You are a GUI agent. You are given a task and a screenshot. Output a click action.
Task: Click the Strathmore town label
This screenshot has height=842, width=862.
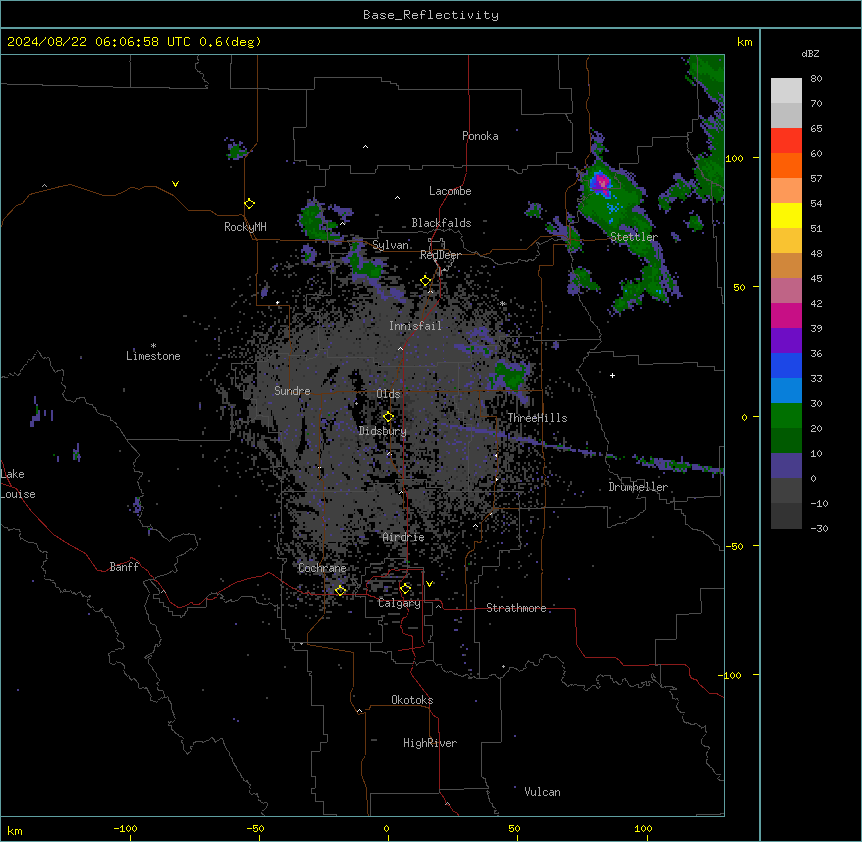(x=516, y=608)
